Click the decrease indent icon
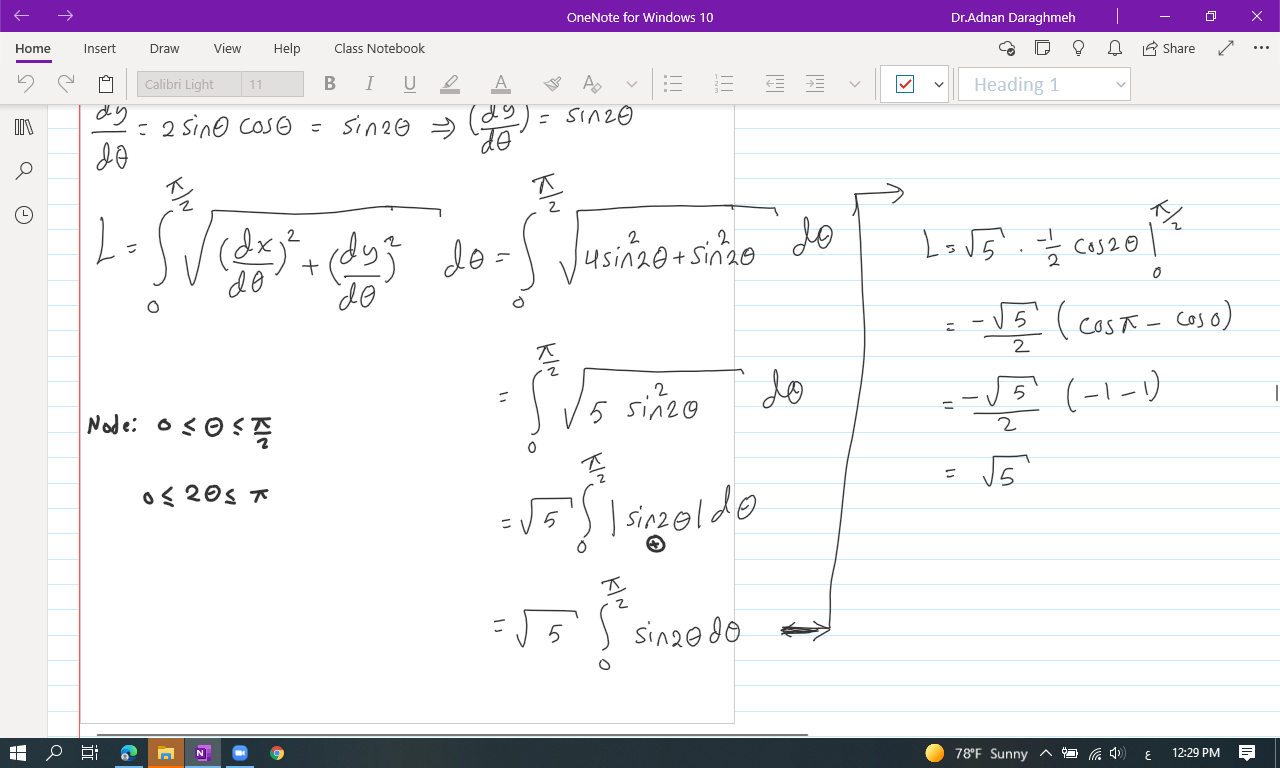The height and width of the screenshot is (768, 1280). click(775, 84)
